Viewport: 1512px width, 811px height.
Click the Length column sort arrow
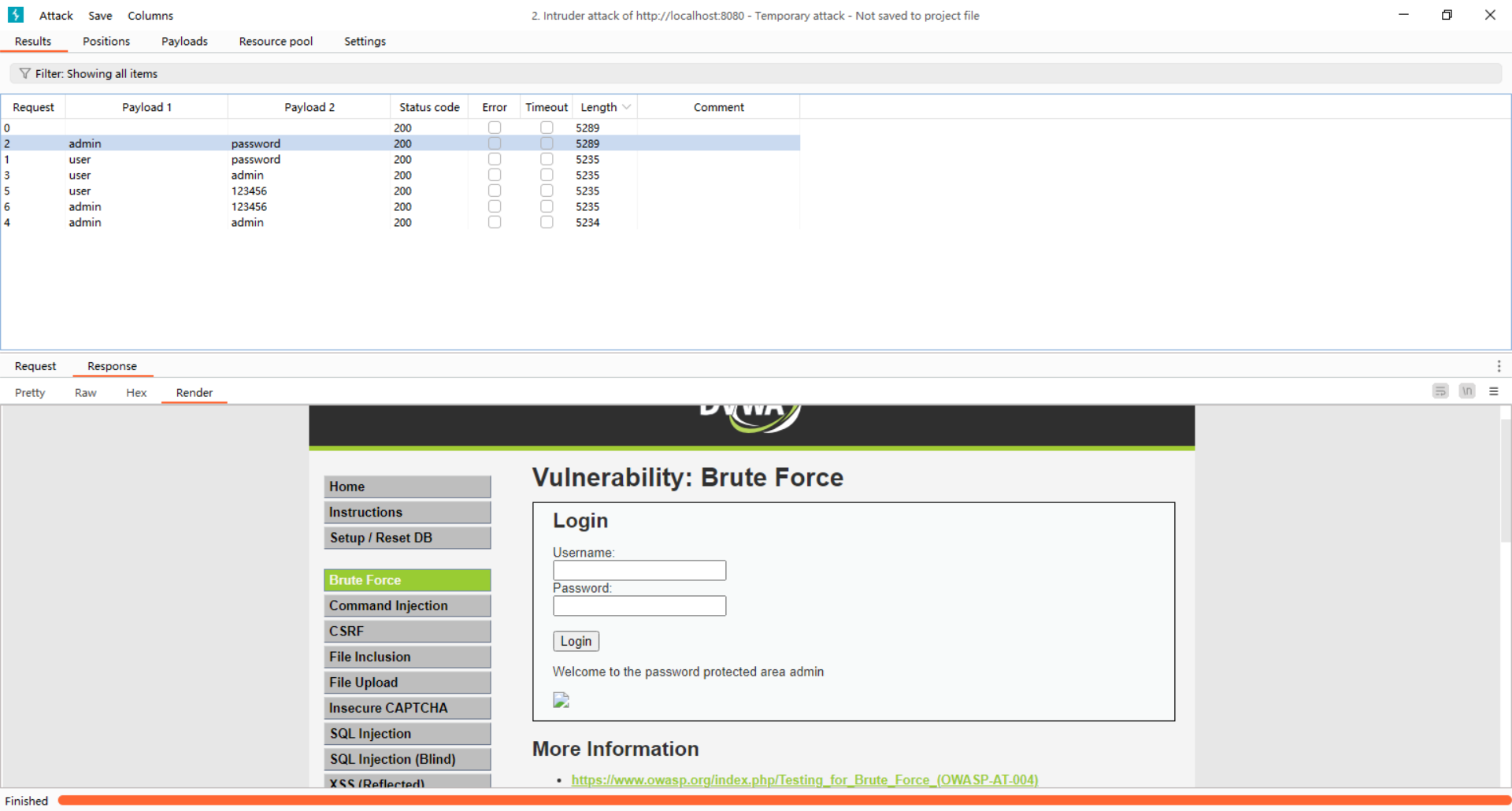(627, 107)
